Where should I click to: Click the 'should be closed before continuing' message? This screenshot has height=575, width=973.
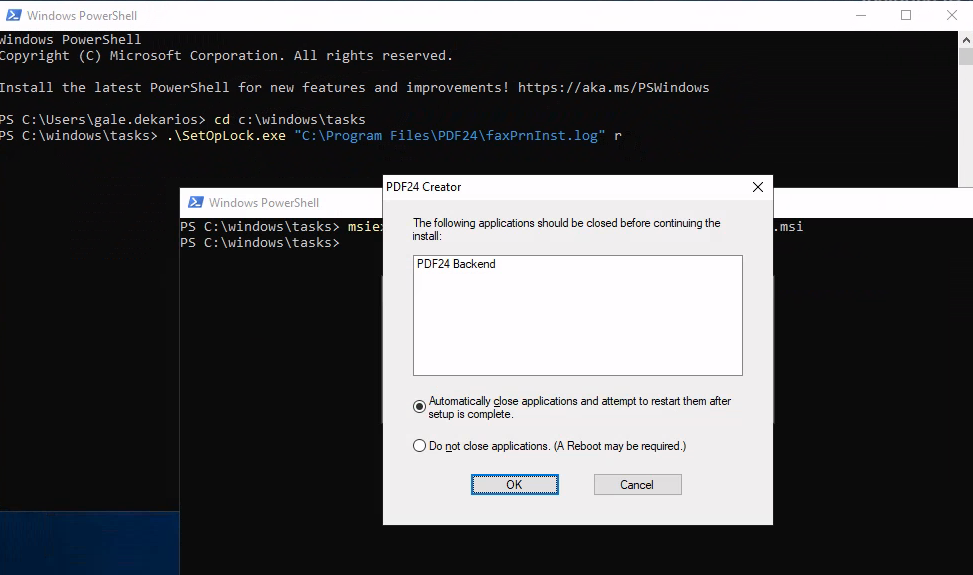(x=567, y=229)
